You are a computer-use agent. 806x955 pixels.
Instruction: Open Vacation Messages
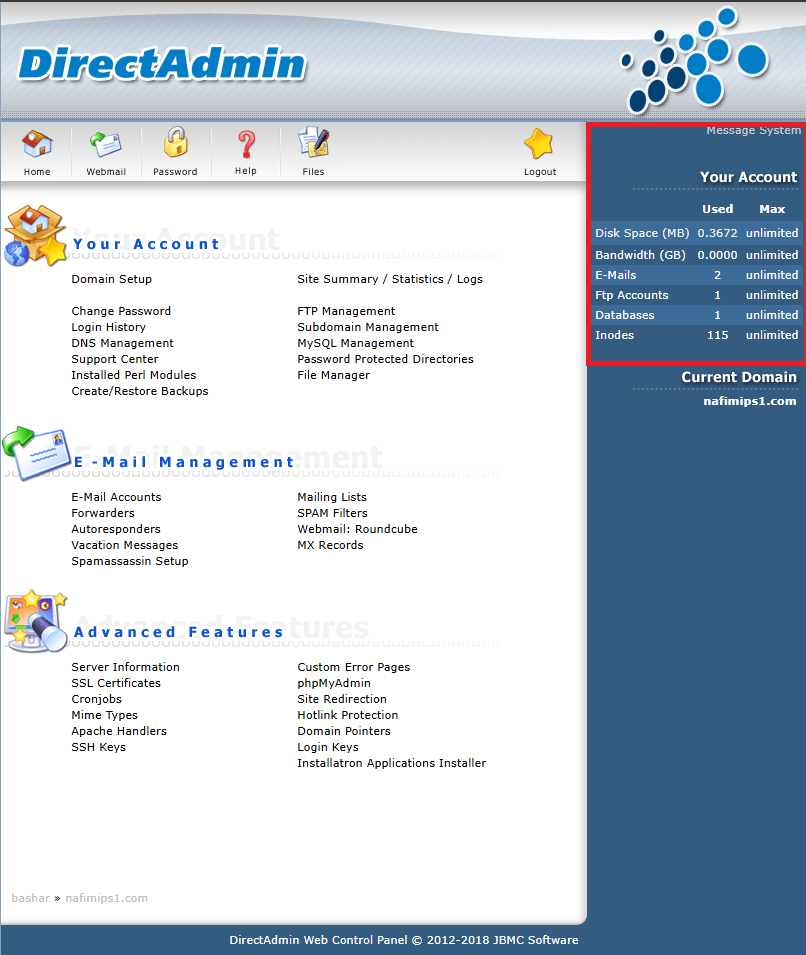(x=125, y=545)
